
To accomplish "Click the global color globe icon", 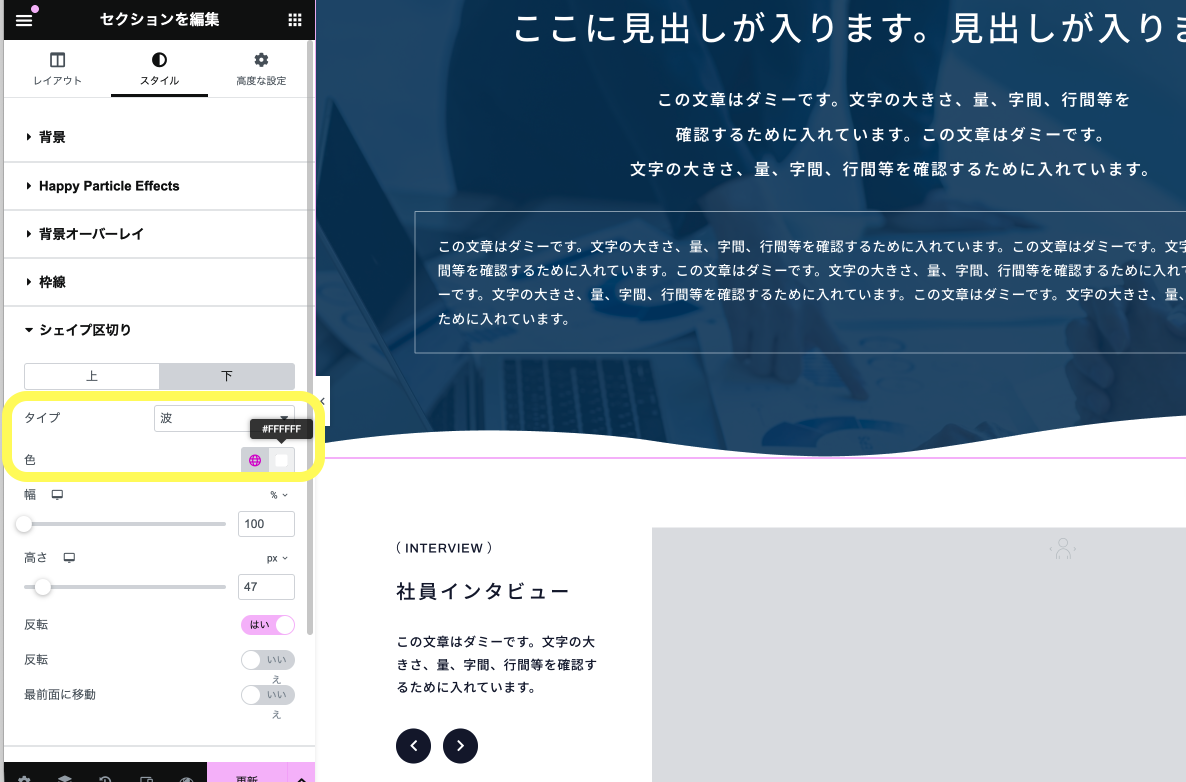I will point(255,460).
